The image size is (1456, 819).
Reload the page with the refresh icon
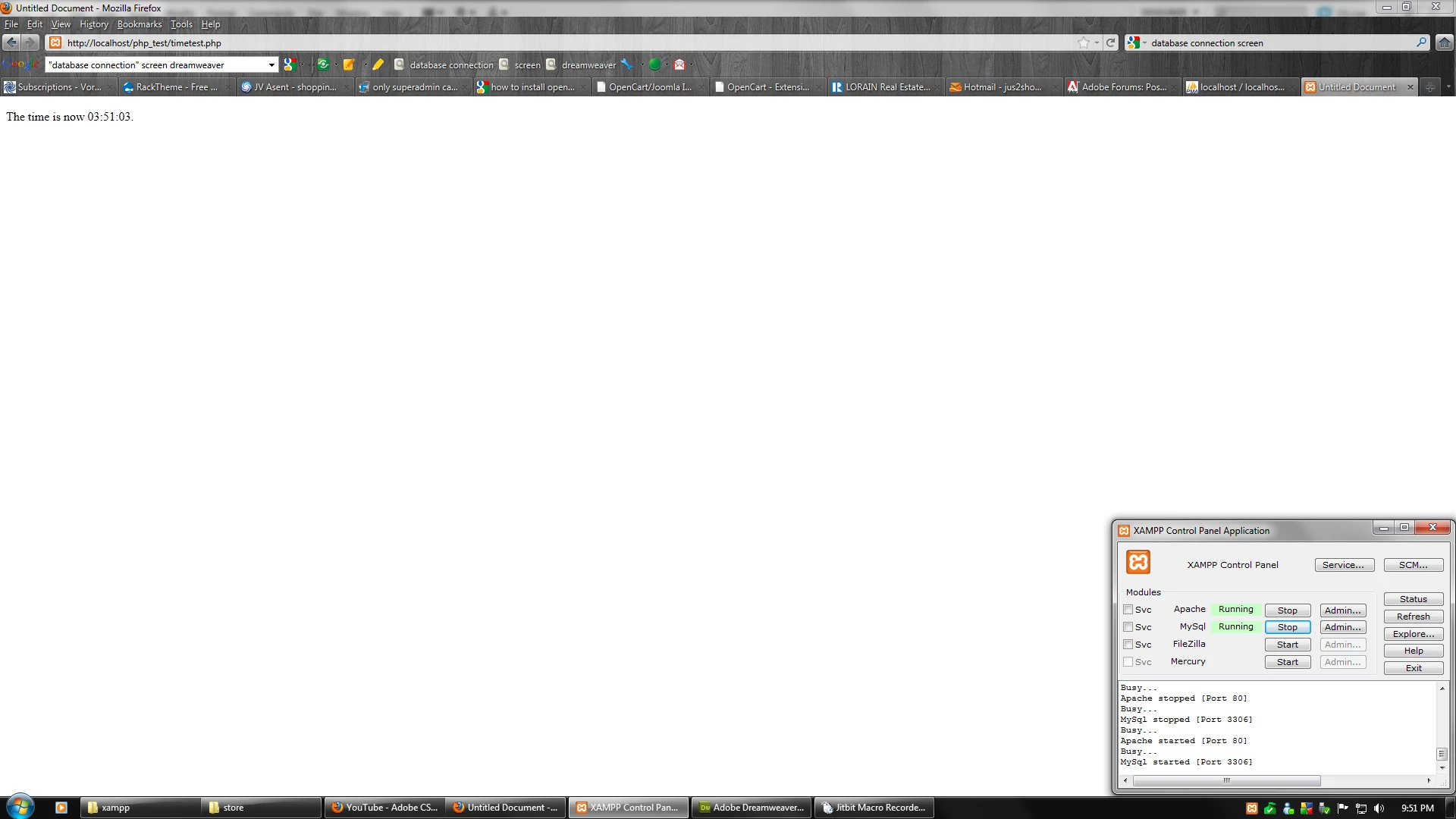click(1110, 42)
